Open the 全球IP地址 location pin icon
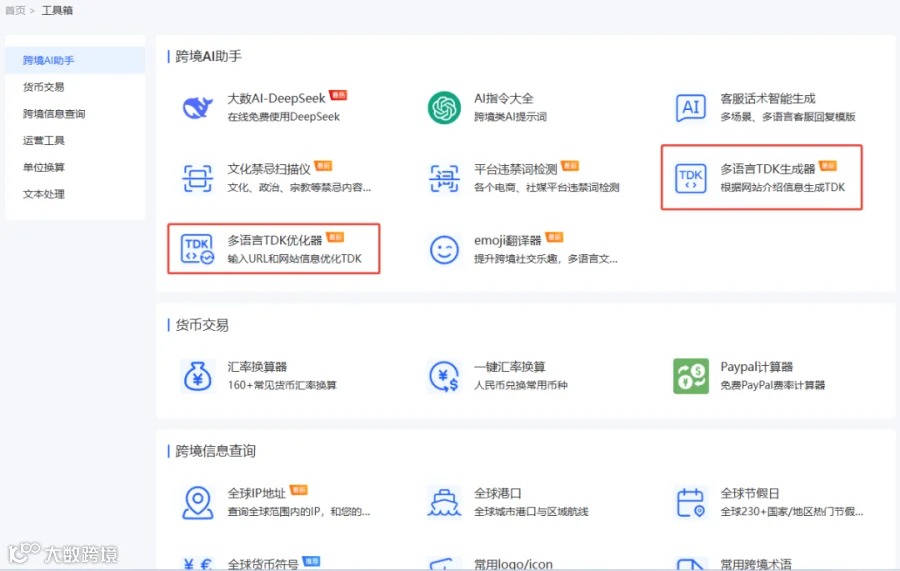Screen dimensions: 900x571 point(197,502)
